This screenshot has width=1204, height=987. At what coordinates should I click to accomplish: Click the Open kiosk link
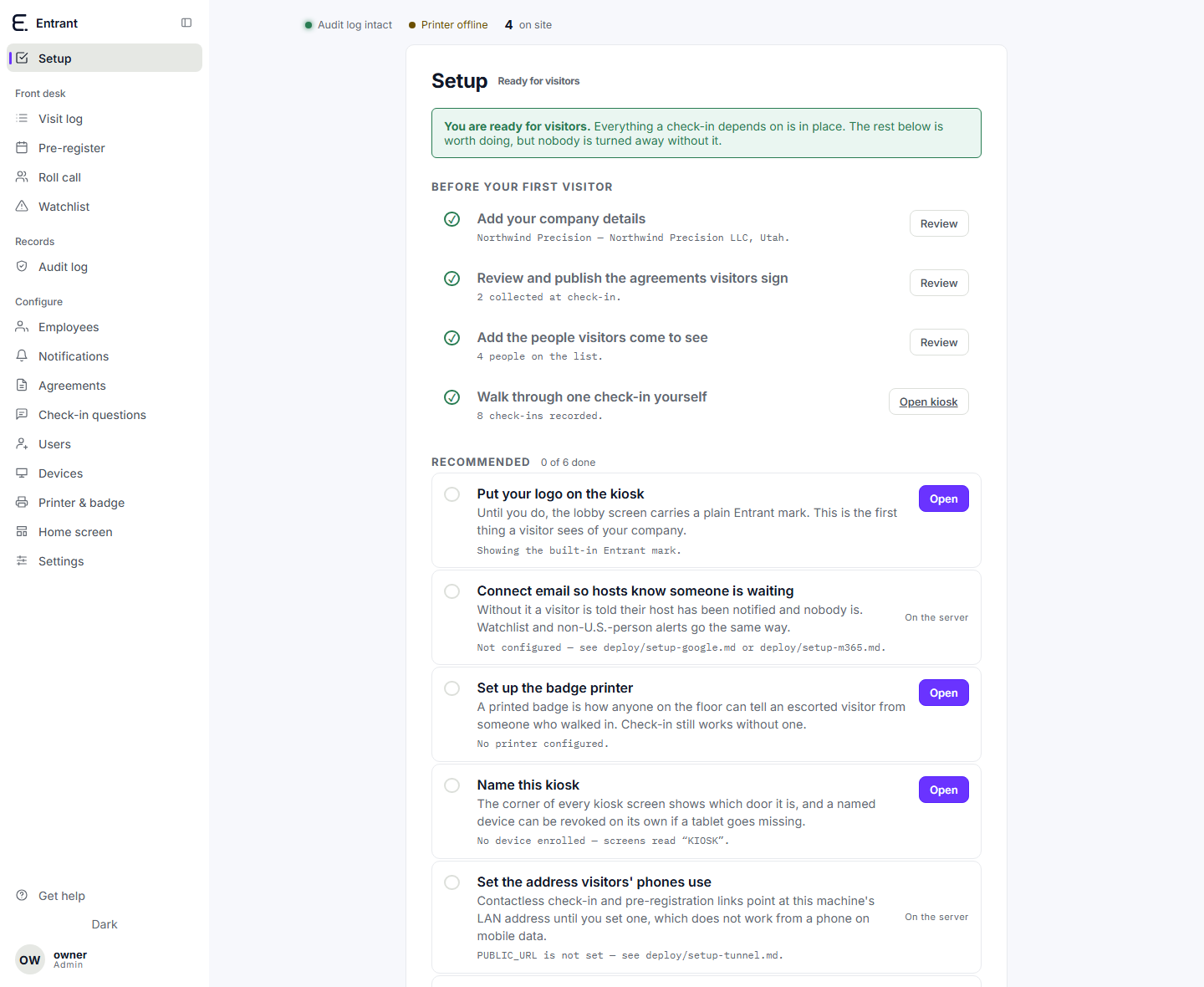click(x=928, y=401)
